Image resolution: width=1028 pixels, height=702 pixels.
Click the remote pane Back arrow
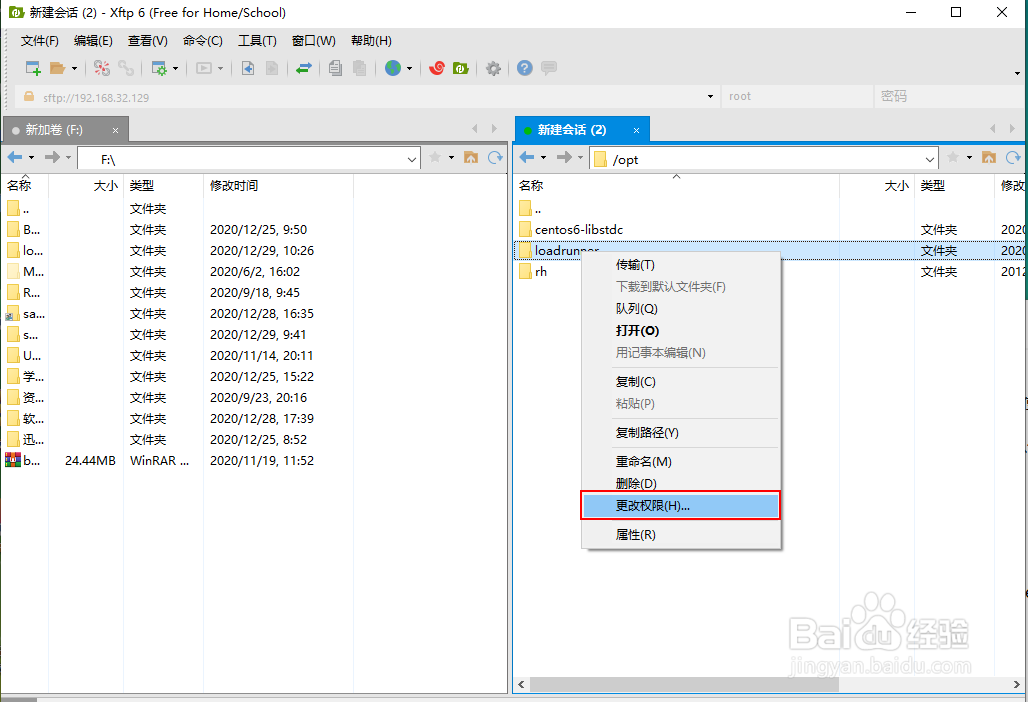tap(527, 157)
